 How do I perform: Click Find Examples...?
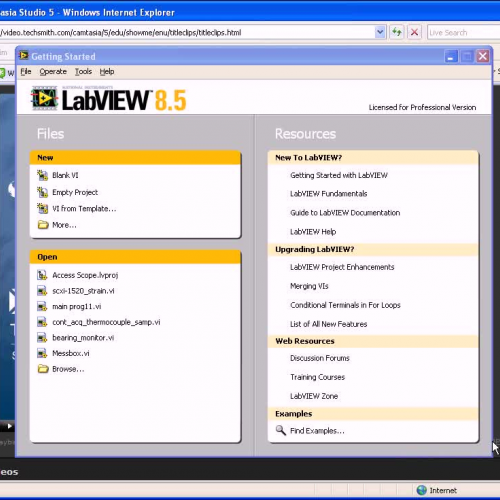[317, 431]
